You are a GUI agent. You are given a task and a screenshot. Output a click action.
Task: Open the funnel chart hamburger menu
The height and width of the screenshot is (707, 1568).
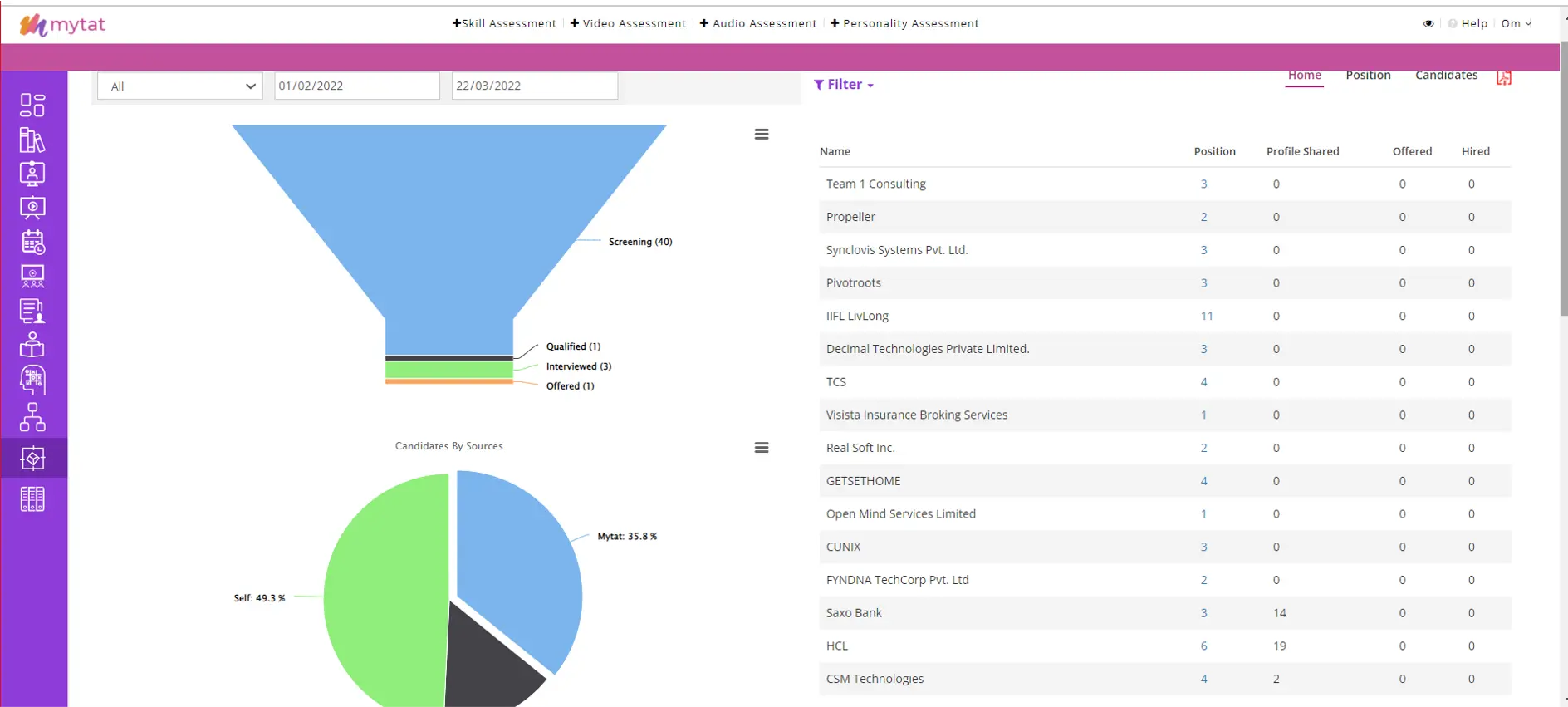point(761,135)
